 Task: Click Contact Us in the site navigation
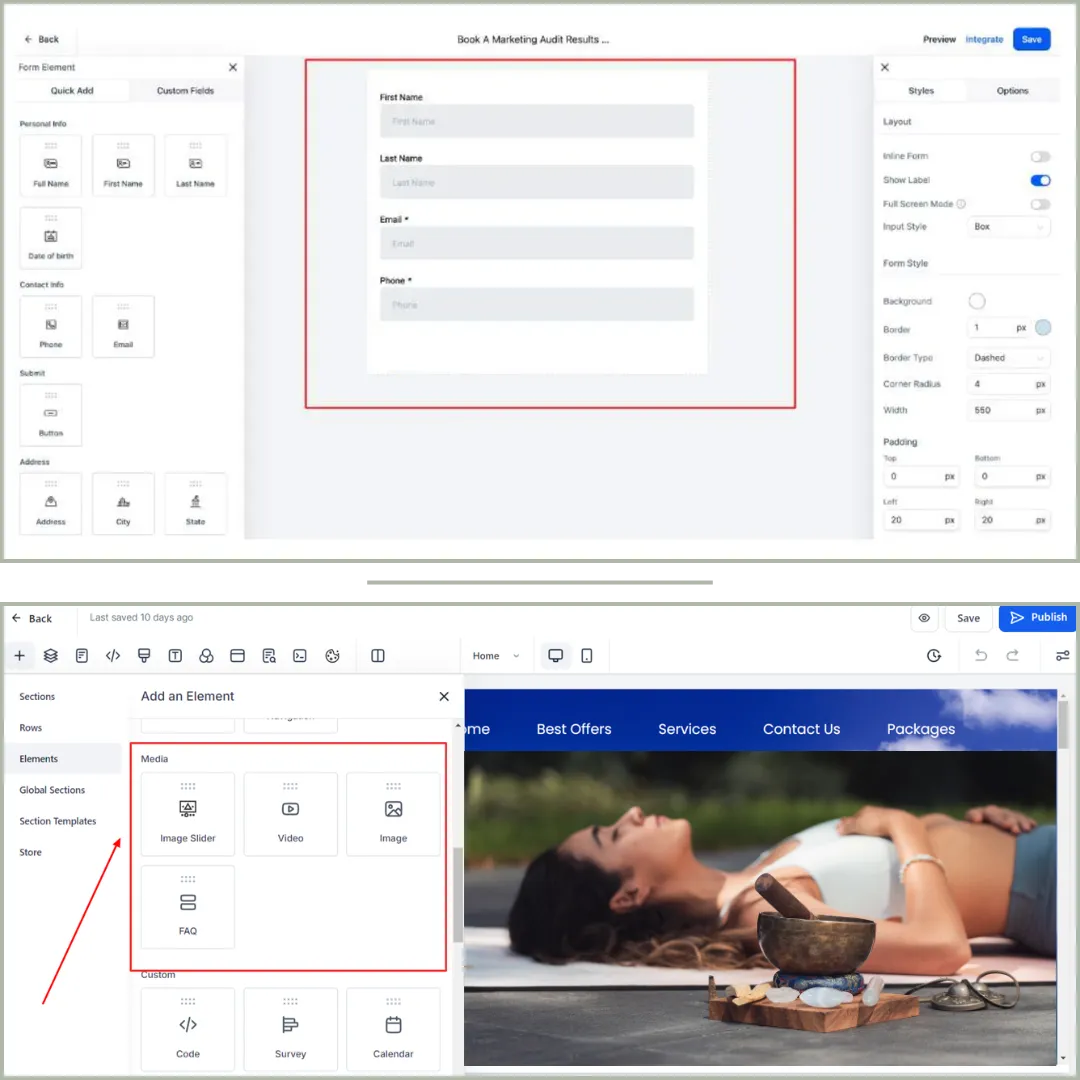tap(802, 729)
